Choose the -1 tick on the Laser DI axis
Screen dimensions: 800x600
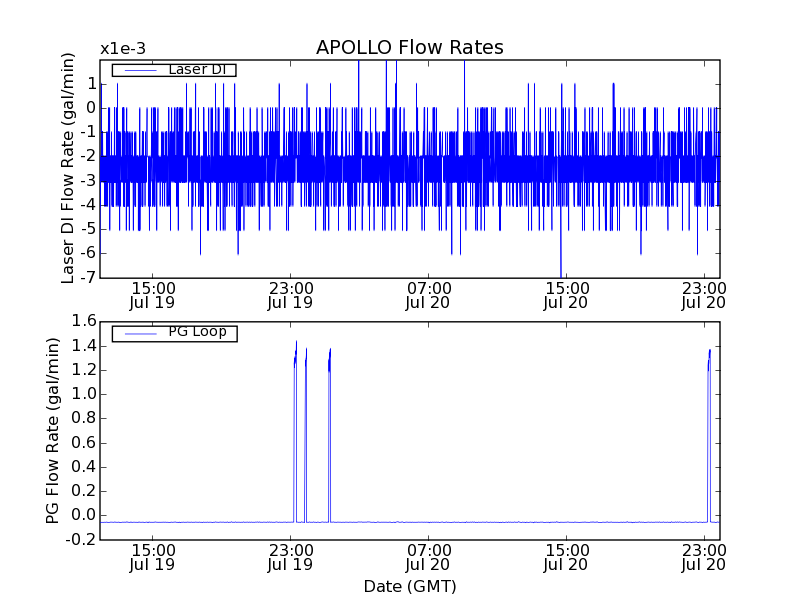(x=87, y=132)
